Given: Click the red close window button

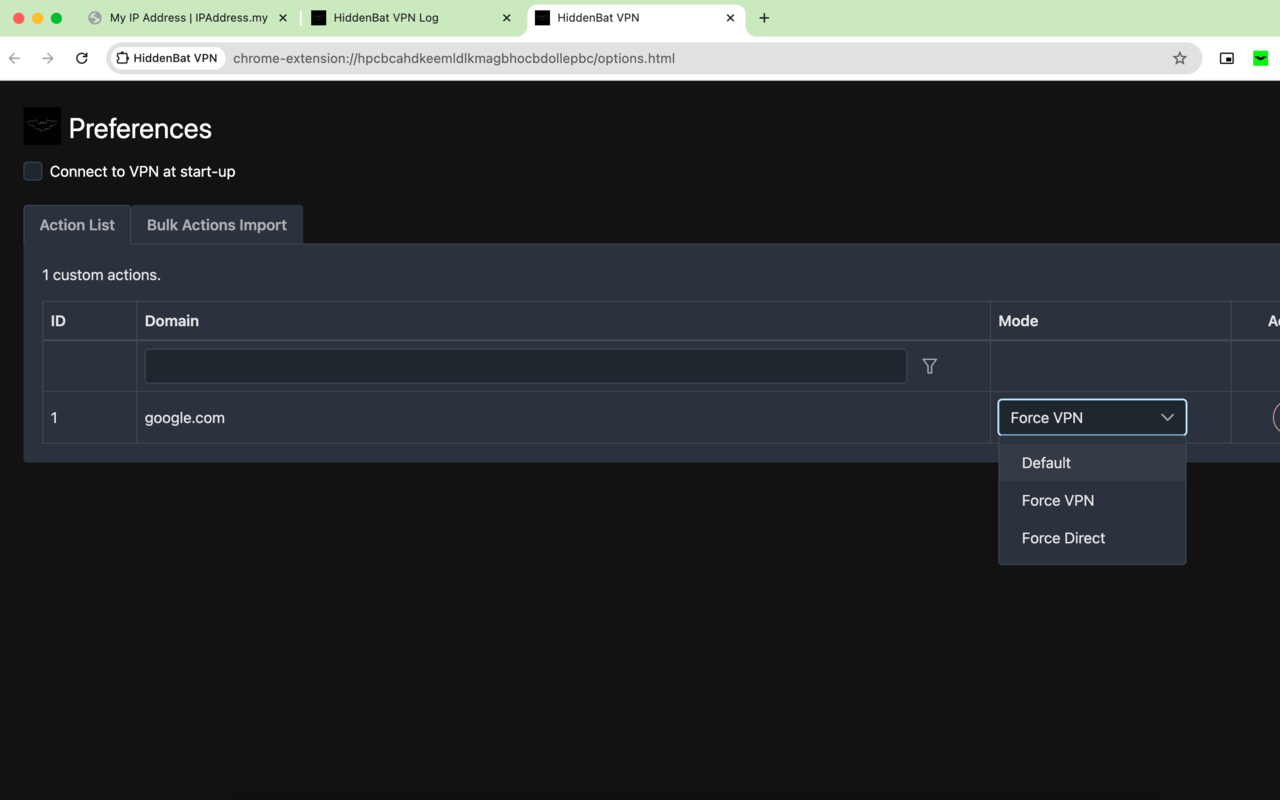Looking at the screenshot, I should click(x=19, y=18).
